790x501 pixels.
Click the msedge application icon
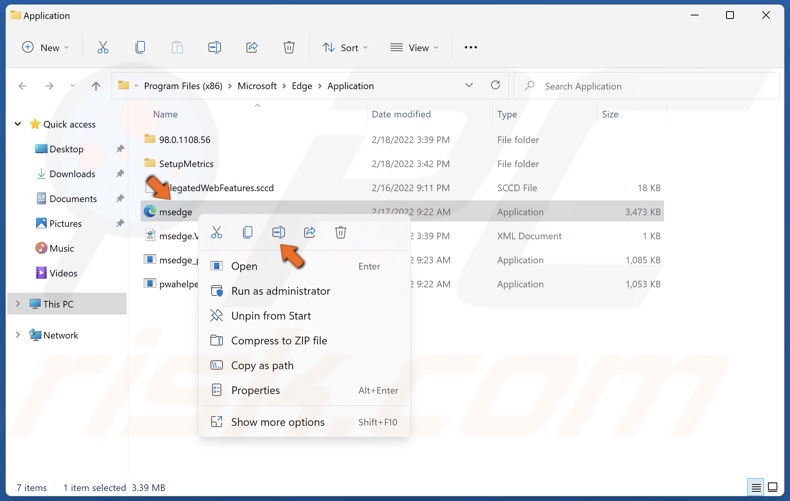click(150, 212)
